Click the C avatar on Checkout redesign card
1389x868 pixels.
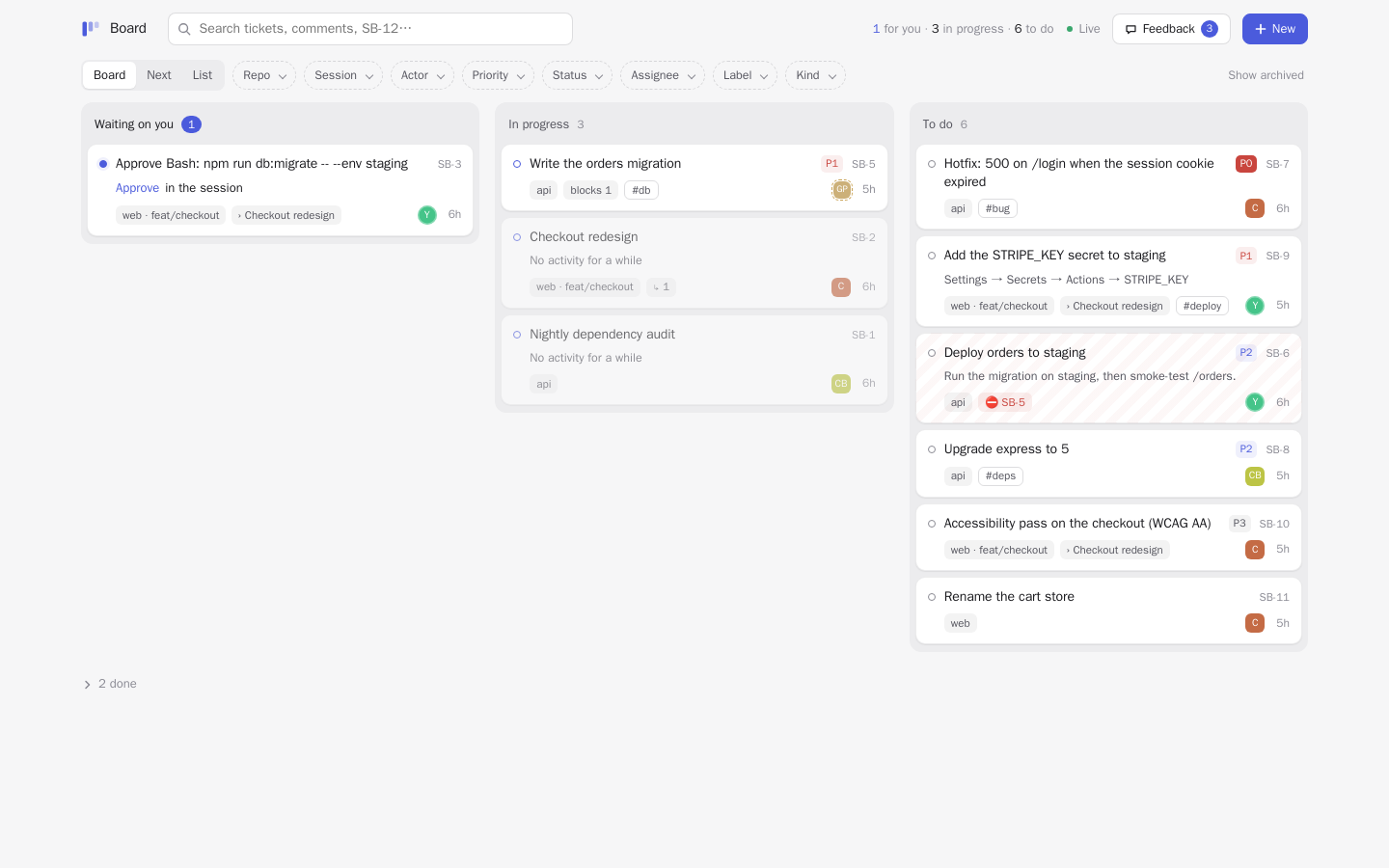point(841,286)
